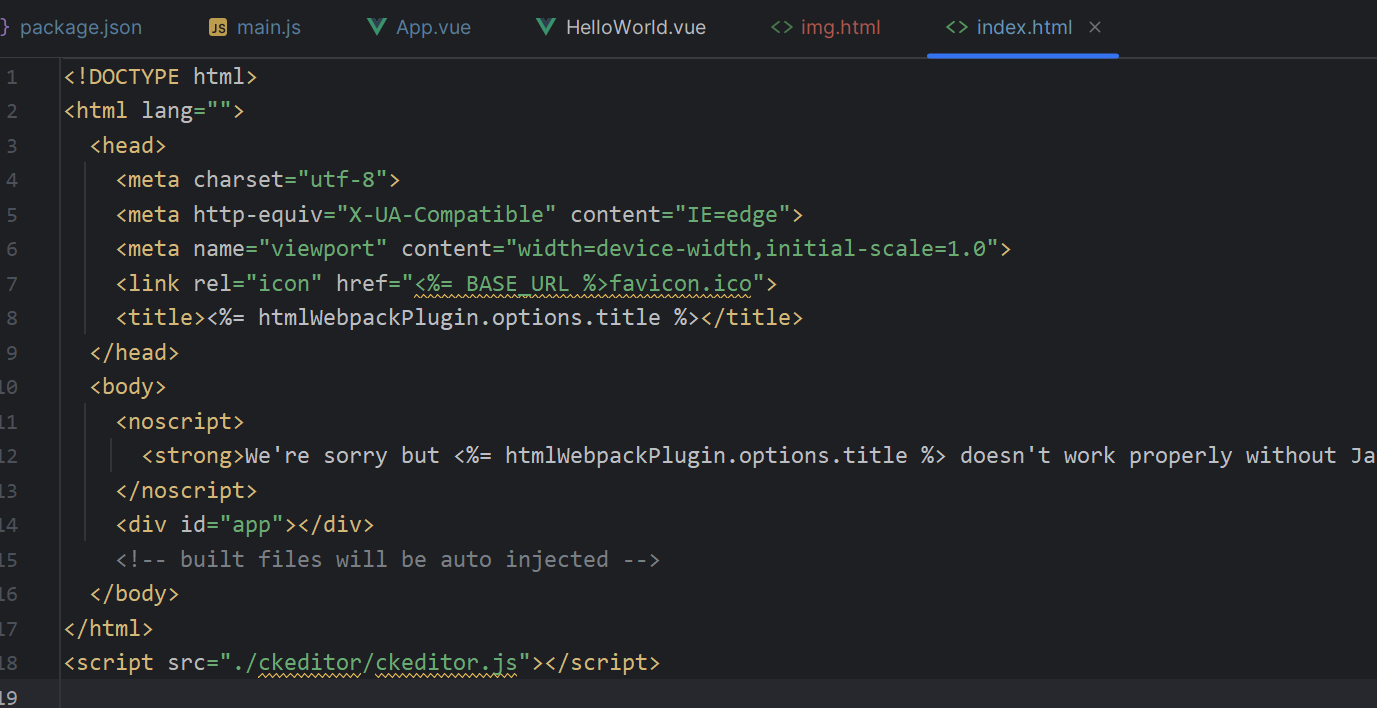Click the opening '<body>' tag
Image resolution: width=1377 pixels, height=708 pixels.
128,387
